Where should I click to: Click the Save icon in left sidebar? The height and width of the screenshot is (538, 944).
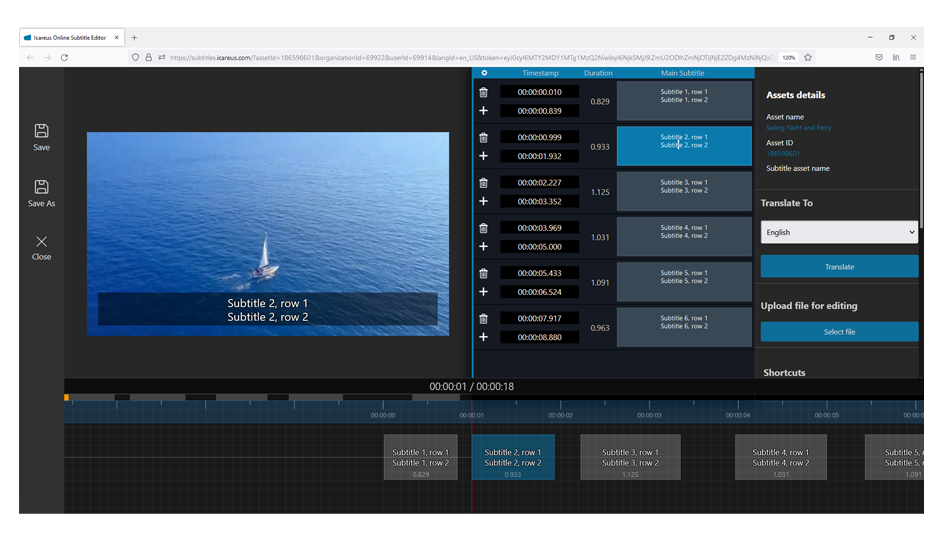41,131
